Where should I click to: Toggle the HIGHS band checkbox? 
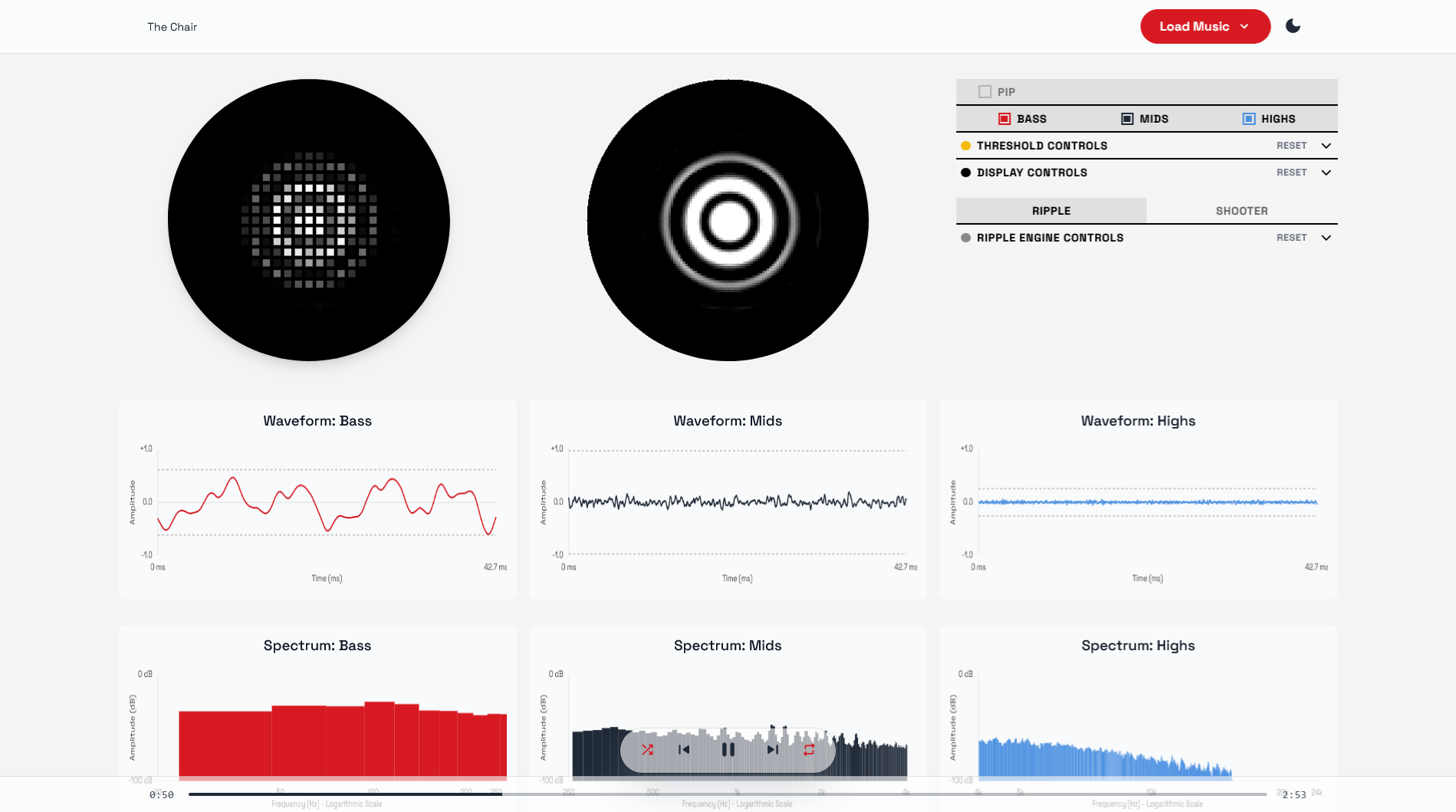1249,119
